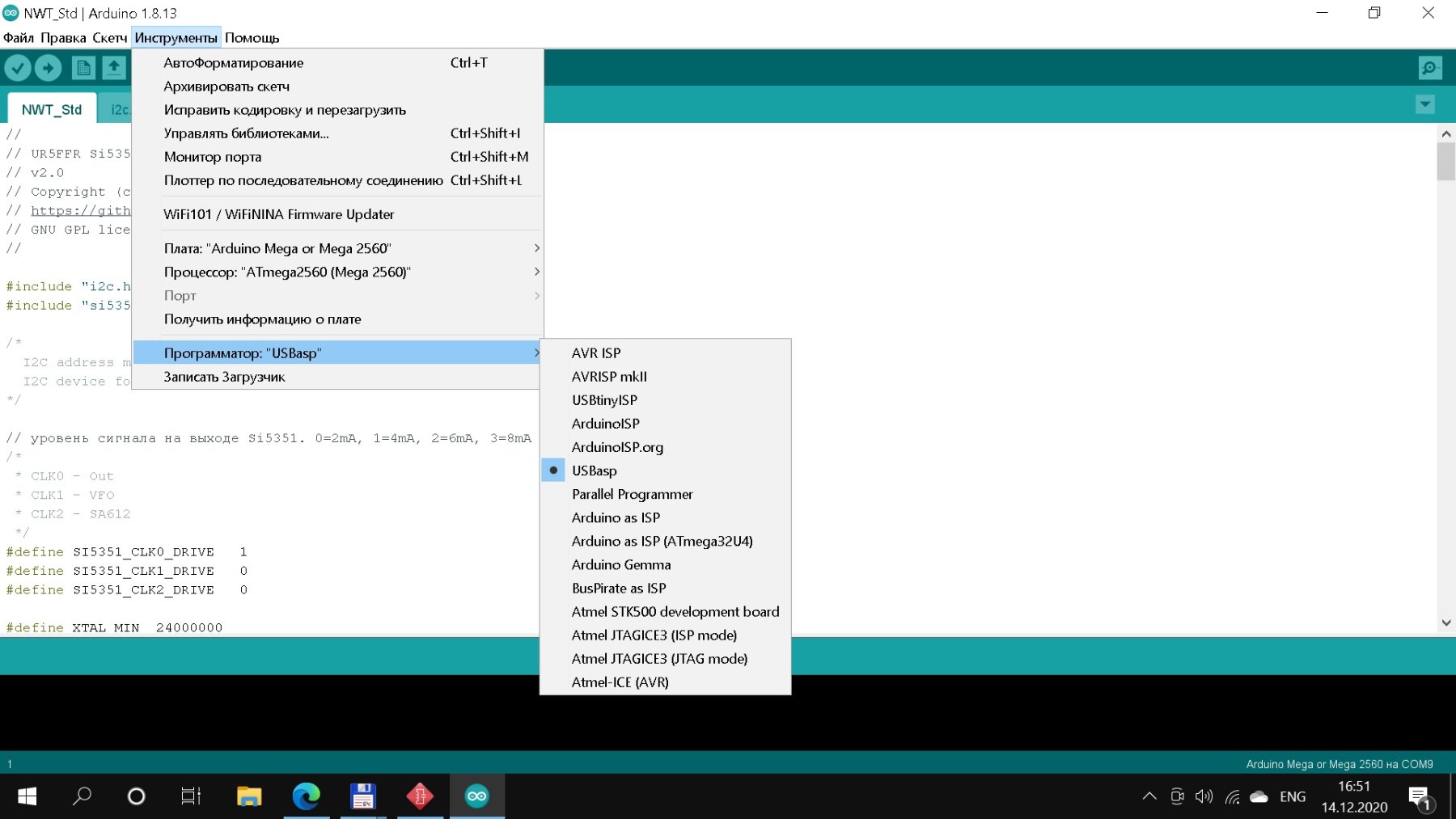Select the USBasp programmer option
The height and width of the screenshot is (819, 1456).
(x=665, y=471)
